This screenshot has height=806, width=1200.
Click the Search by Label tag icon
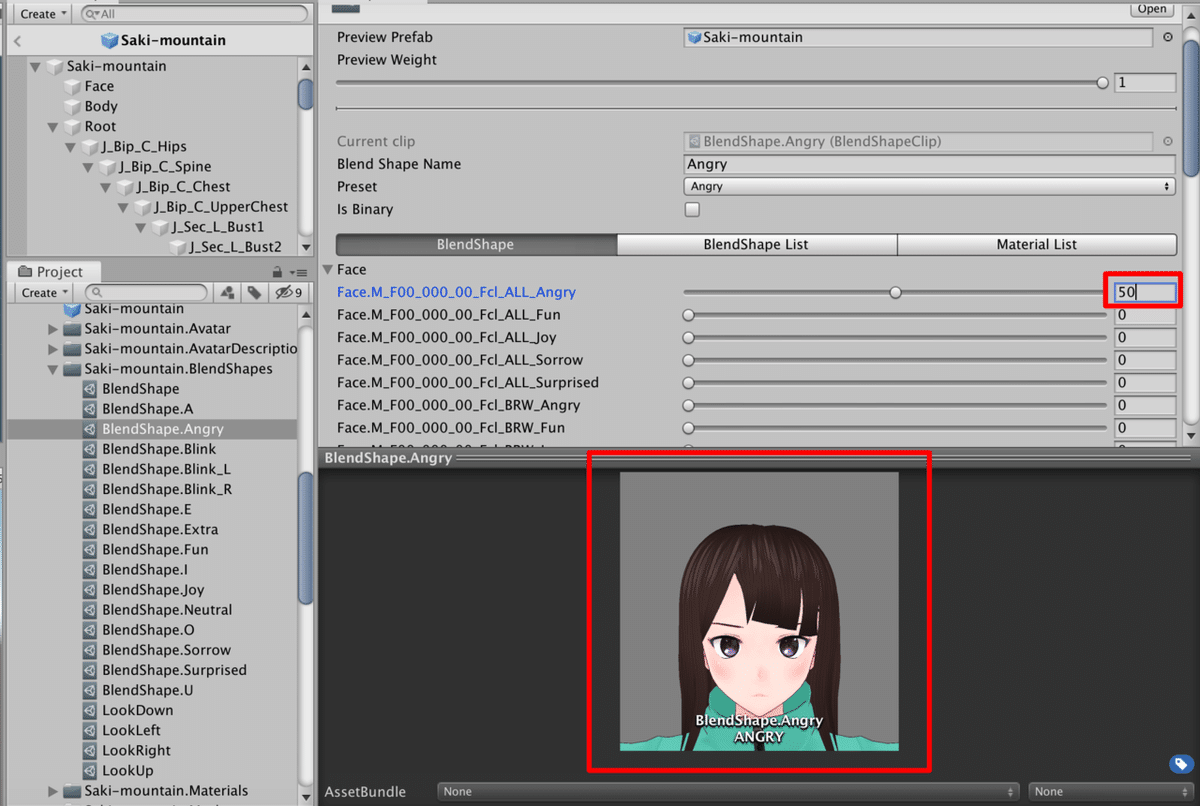[254, 292]
